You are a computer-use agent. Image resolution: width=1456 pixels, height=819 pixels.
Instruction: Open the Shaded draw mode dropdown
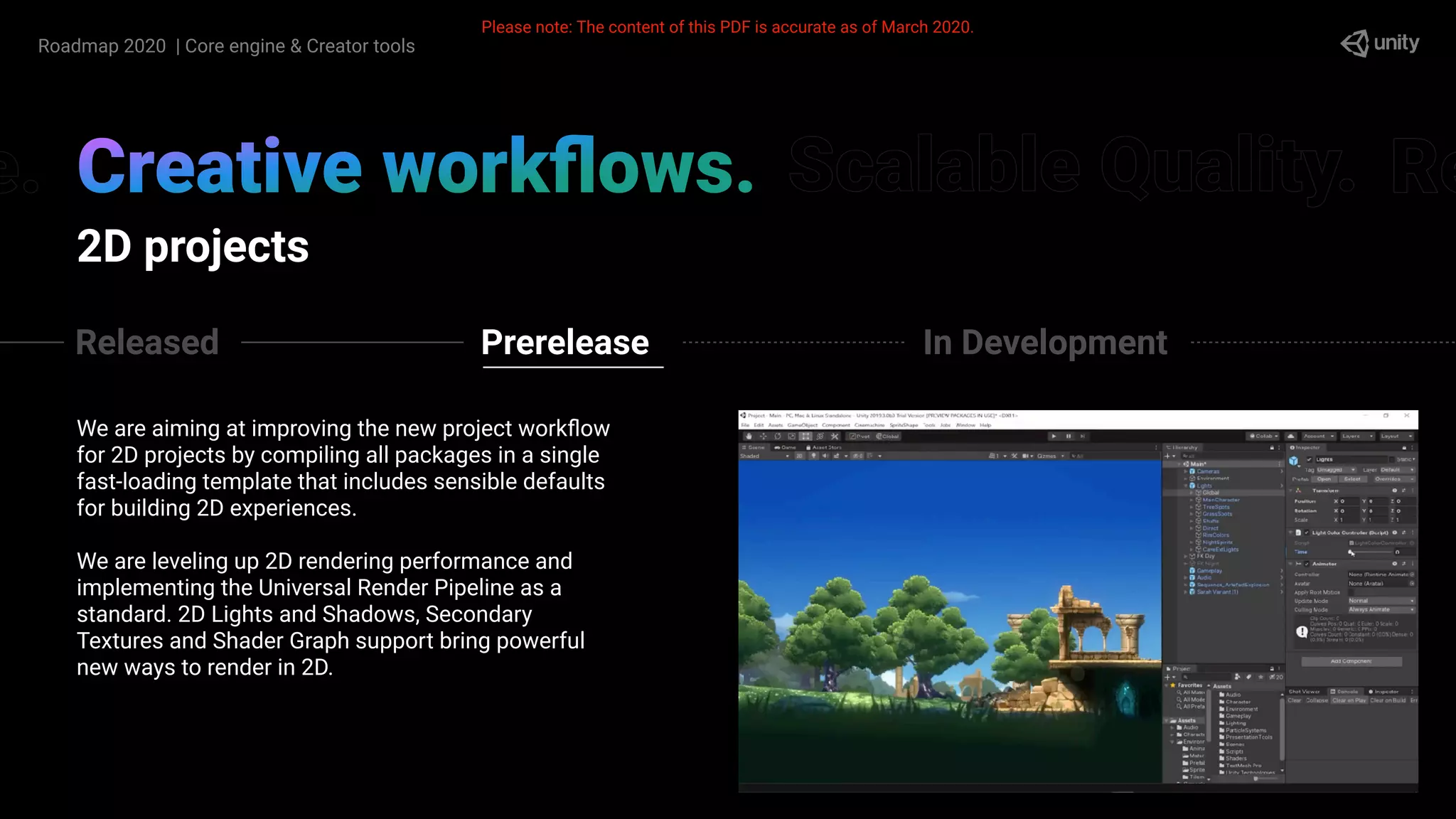click(765, 456)
